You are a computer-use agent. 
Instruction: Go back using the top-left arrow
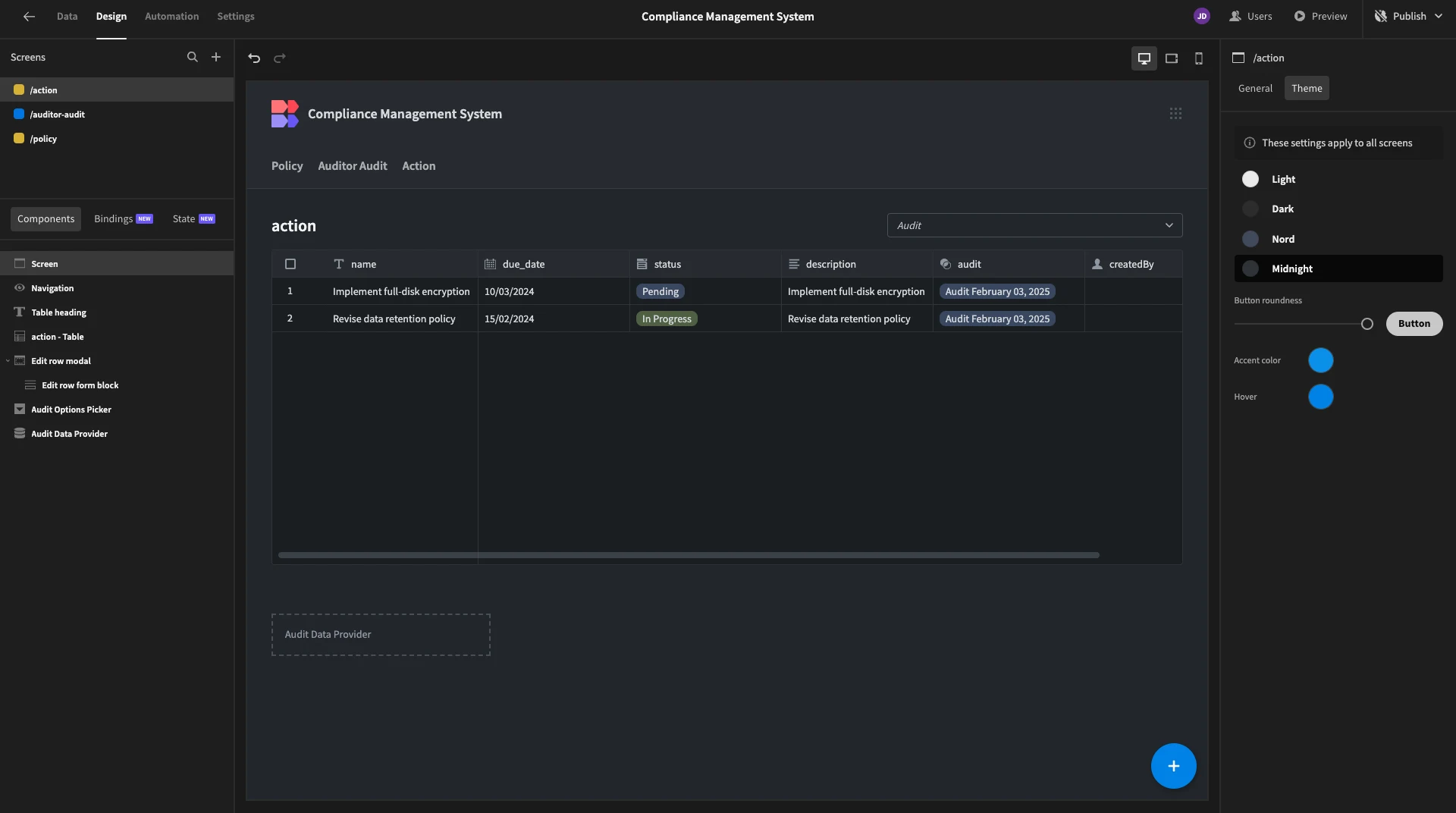29,16
